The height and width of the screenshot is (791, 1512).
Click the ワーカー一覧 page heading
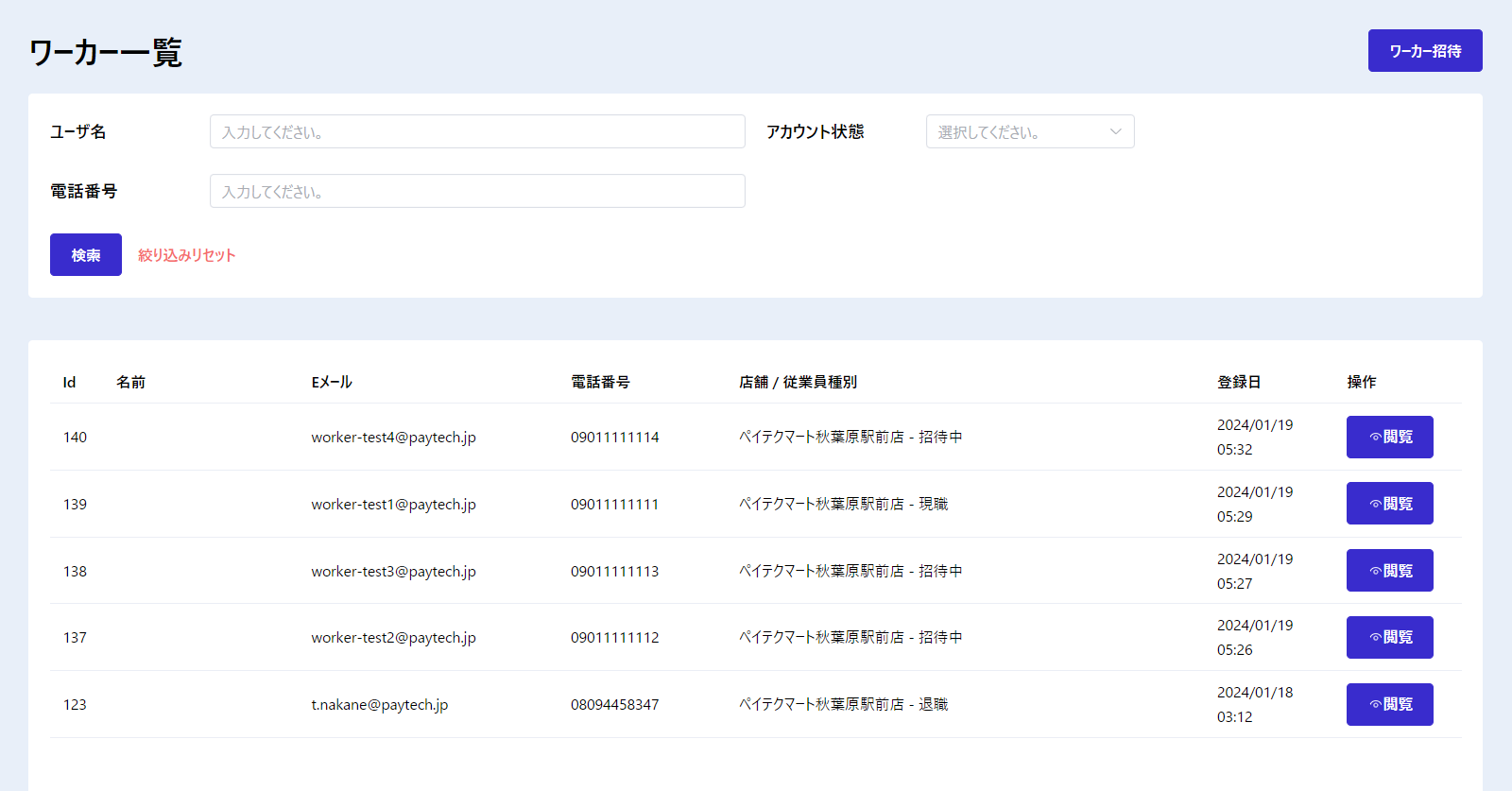[x=105, y=52]
